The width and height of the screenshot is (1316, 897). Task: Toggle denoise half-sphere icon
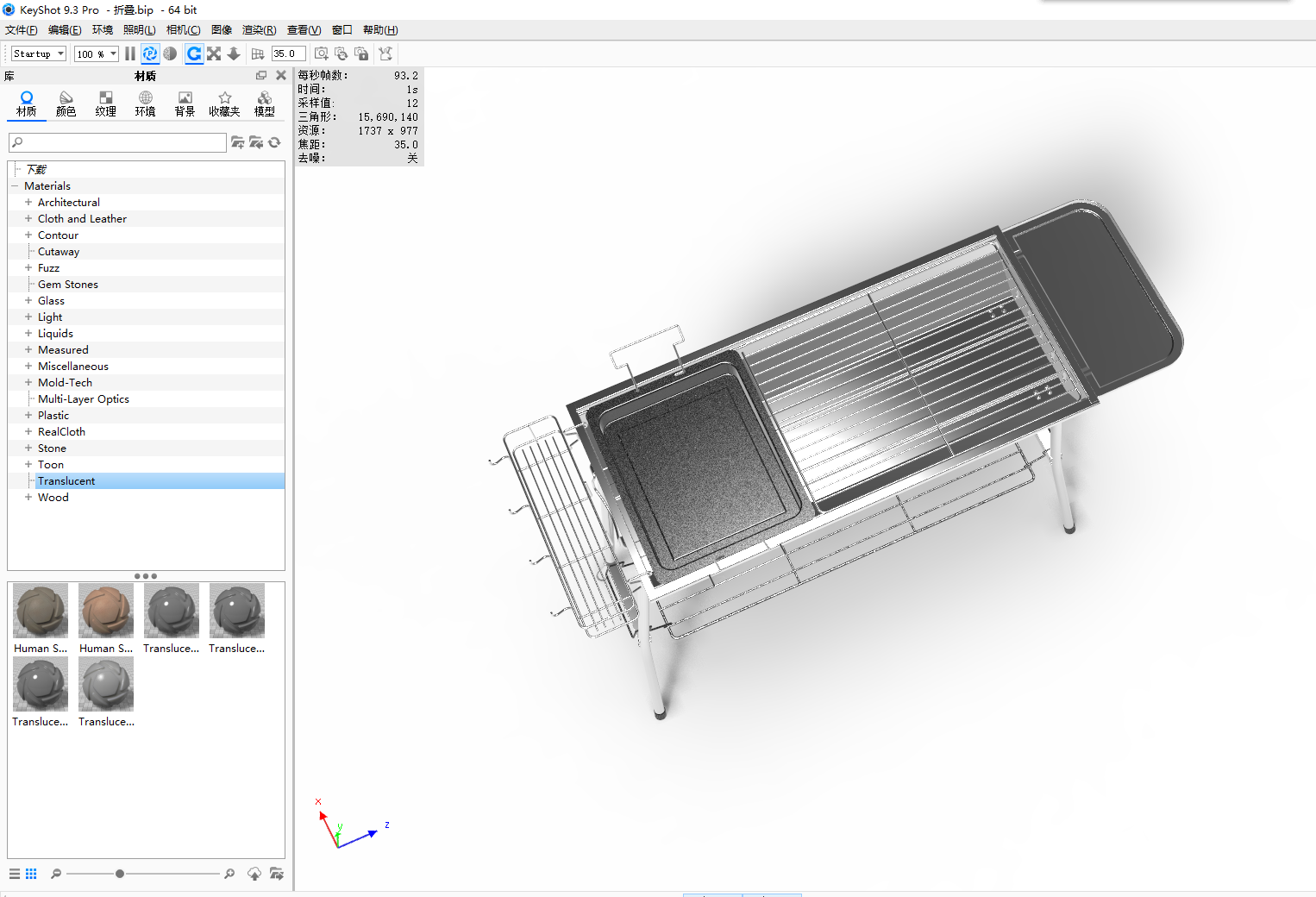pos(170,53)
